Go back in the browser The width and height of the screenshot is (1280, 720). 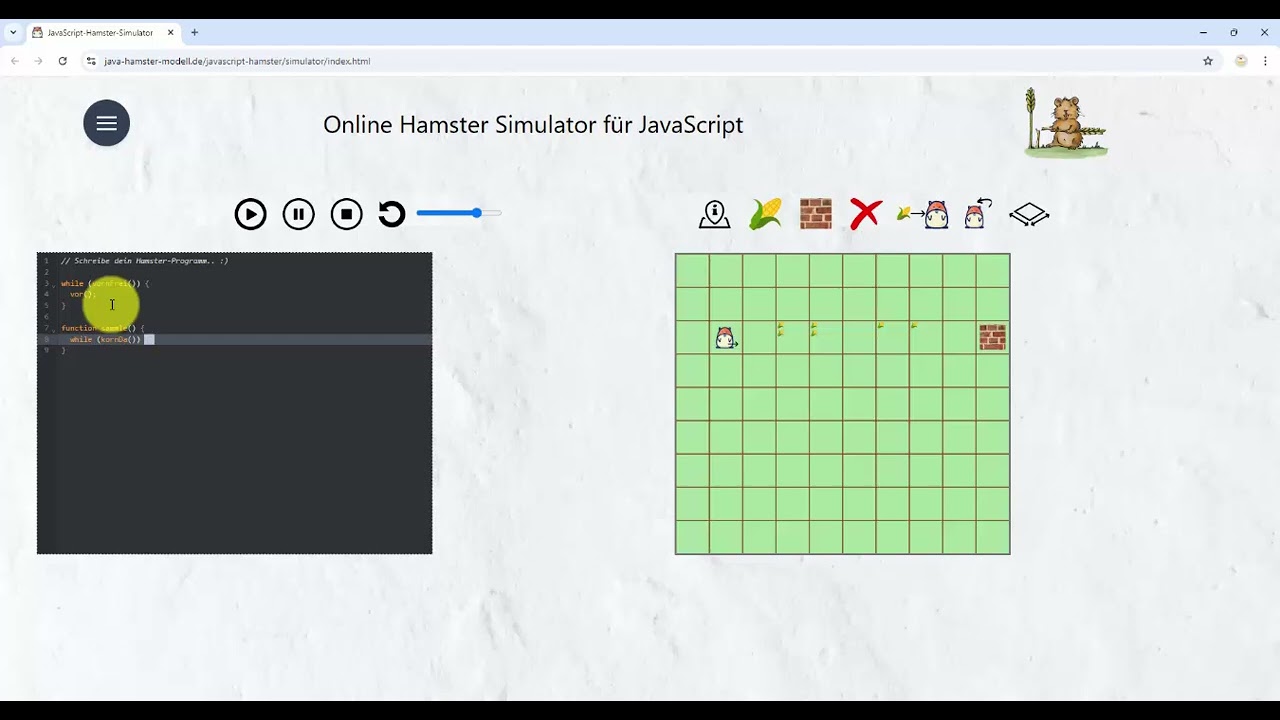pos(14,61)
